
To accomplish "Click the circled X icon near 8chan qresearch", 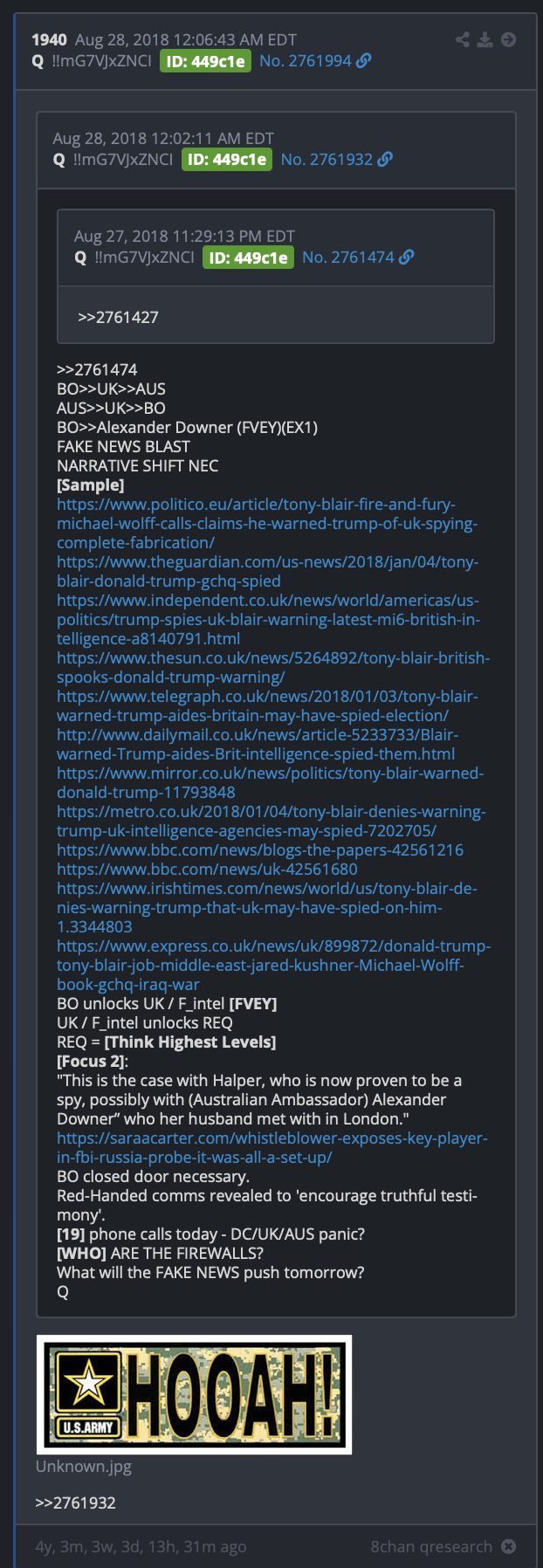I will 508,1546.
